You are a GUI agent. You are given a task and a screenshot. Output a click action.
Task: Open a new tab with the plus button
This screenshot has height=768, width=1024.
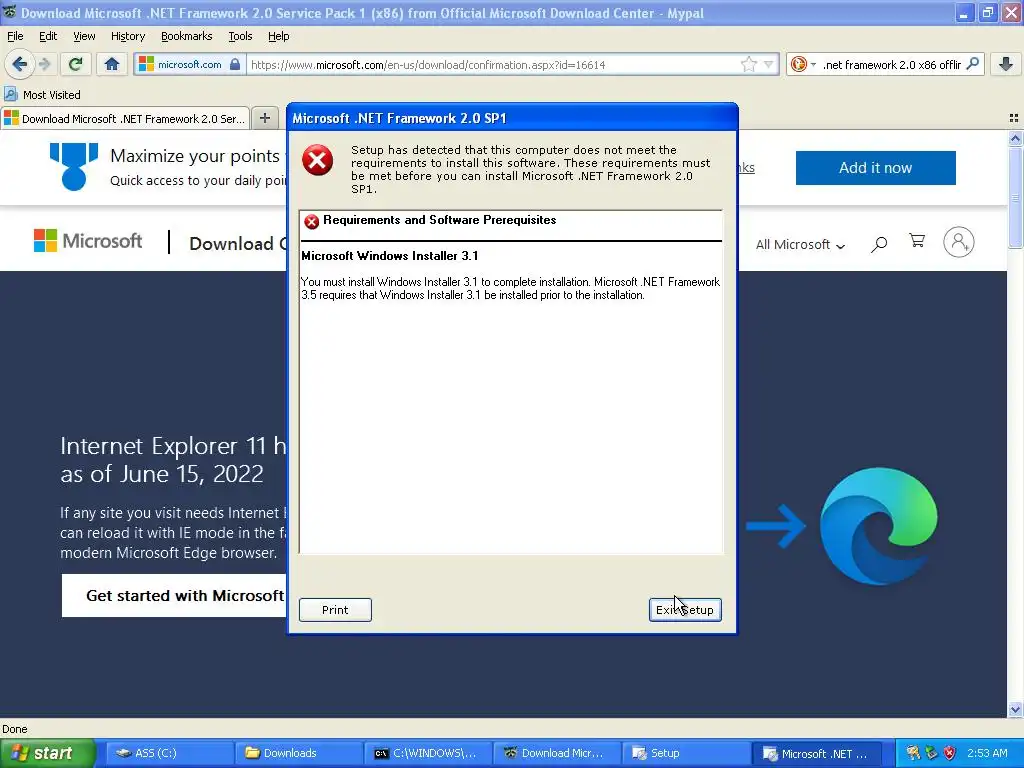(x=264, y=118)
